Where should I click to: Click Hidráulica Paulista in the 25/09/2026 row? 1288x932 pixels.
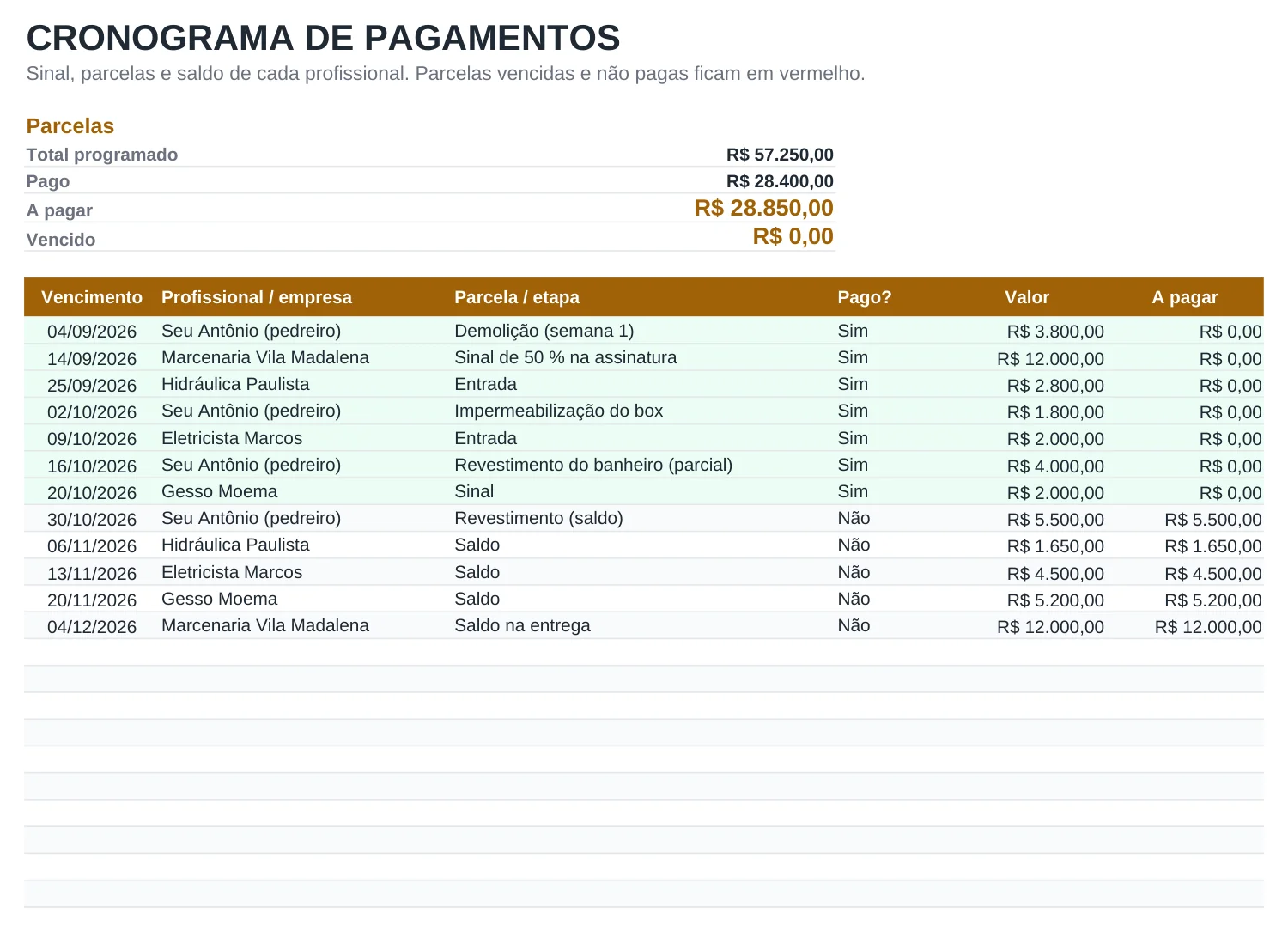[235, 384]
